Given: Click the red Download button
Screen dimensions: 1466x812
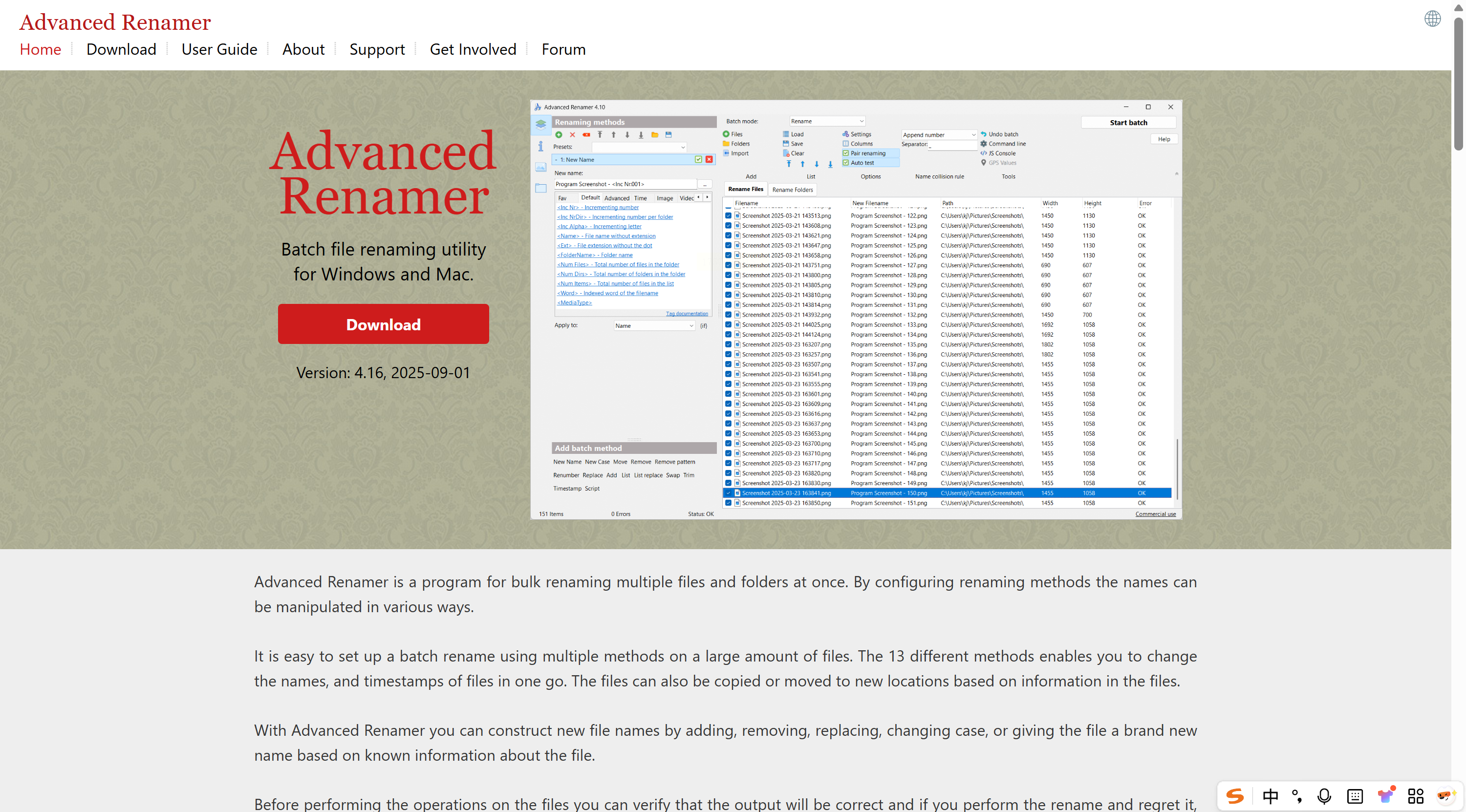Looking at the screenshot, I should pos(383,324).
